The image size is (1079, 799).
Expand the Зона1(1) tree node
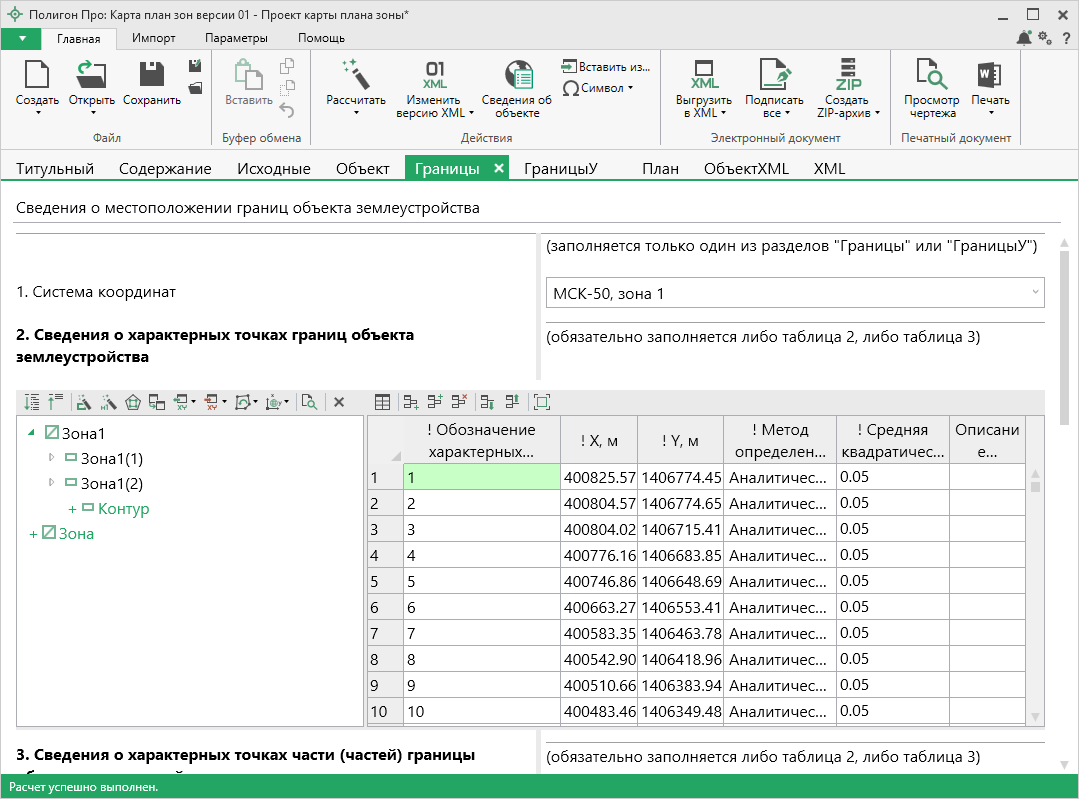click(x=52, y=459)
